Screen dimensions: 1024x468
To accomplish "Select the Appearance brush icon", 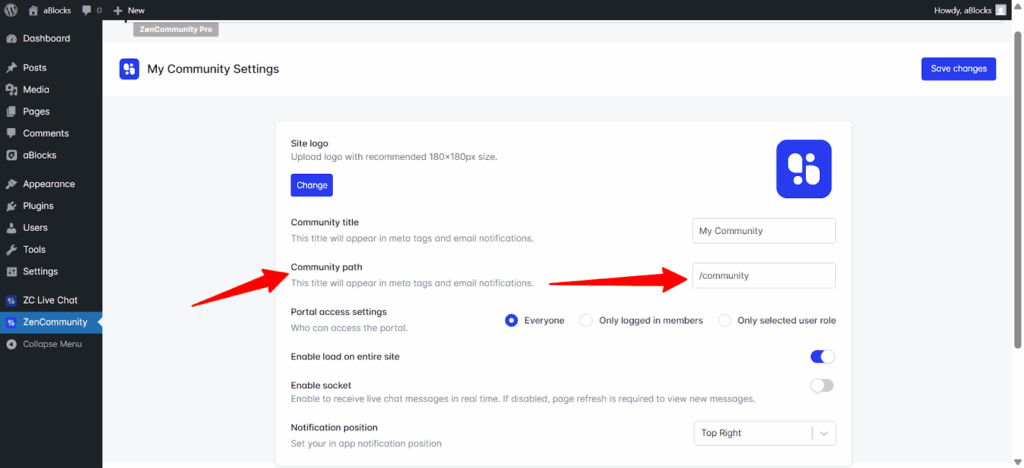I will click(x=11, y=184).
